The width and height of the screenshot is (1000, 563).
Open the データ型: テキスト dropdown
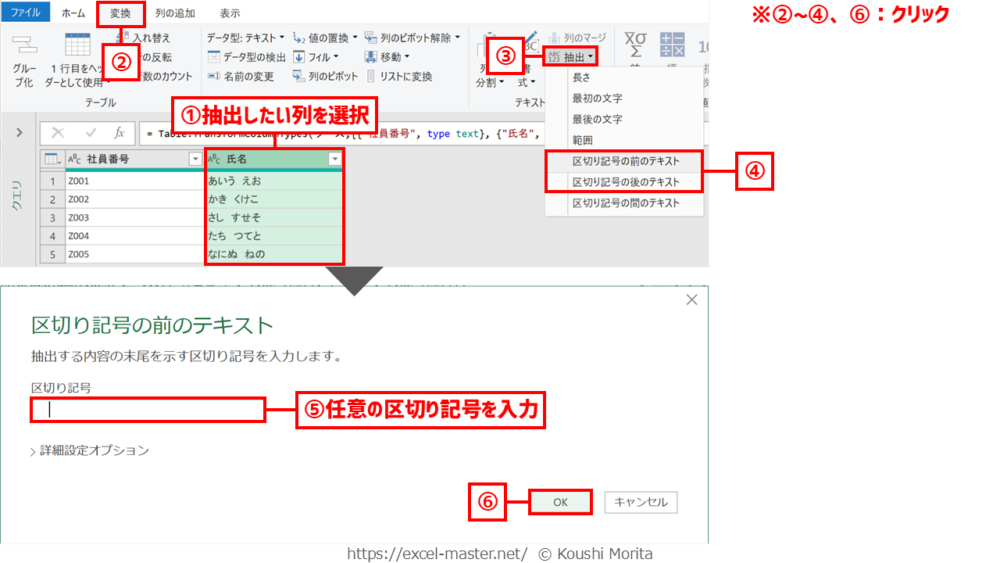click(246, 38)
